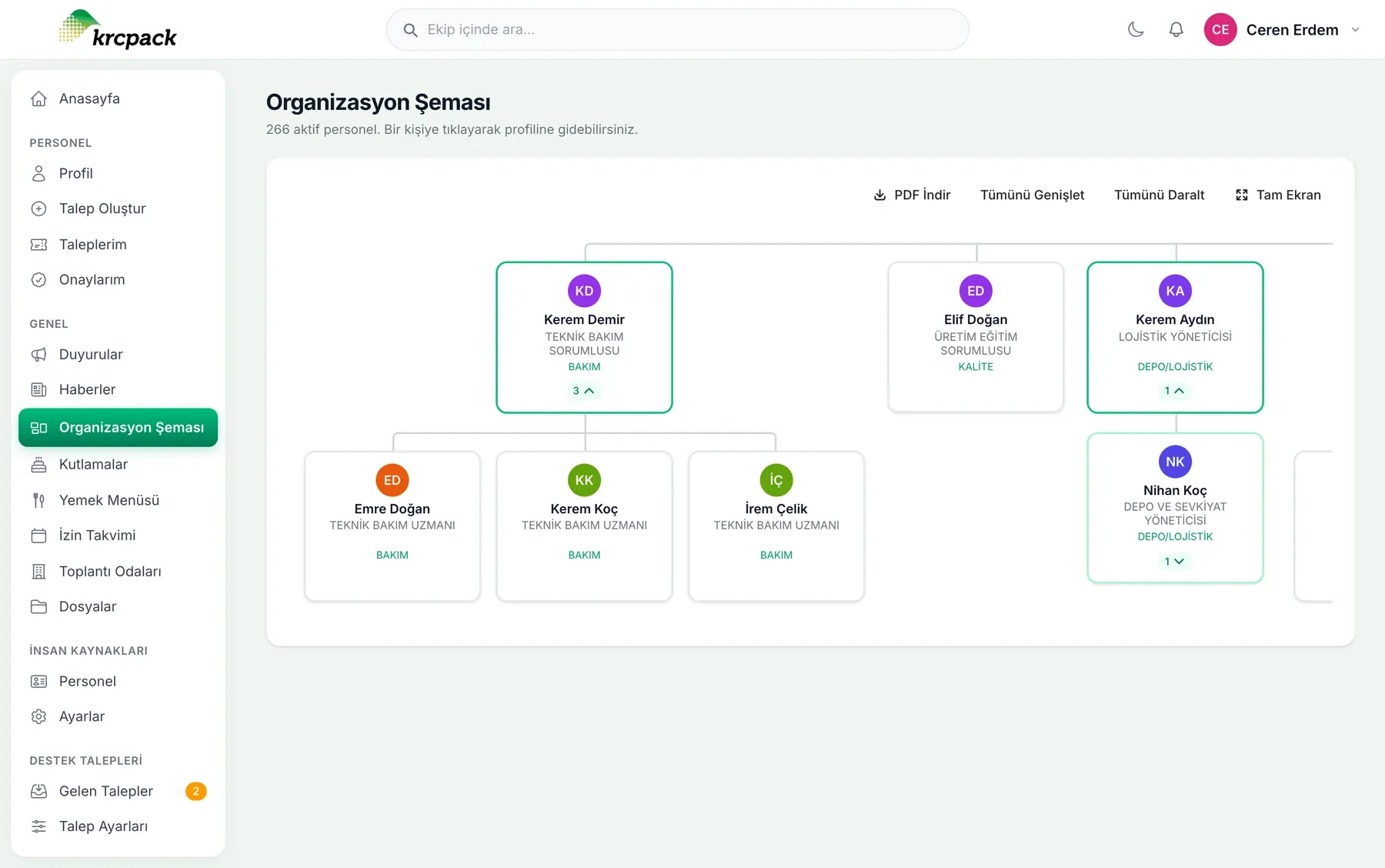This screenshot has width=1385, height=868.
Task: Toggle dark mode moon icon
Action: (1136, 30)
